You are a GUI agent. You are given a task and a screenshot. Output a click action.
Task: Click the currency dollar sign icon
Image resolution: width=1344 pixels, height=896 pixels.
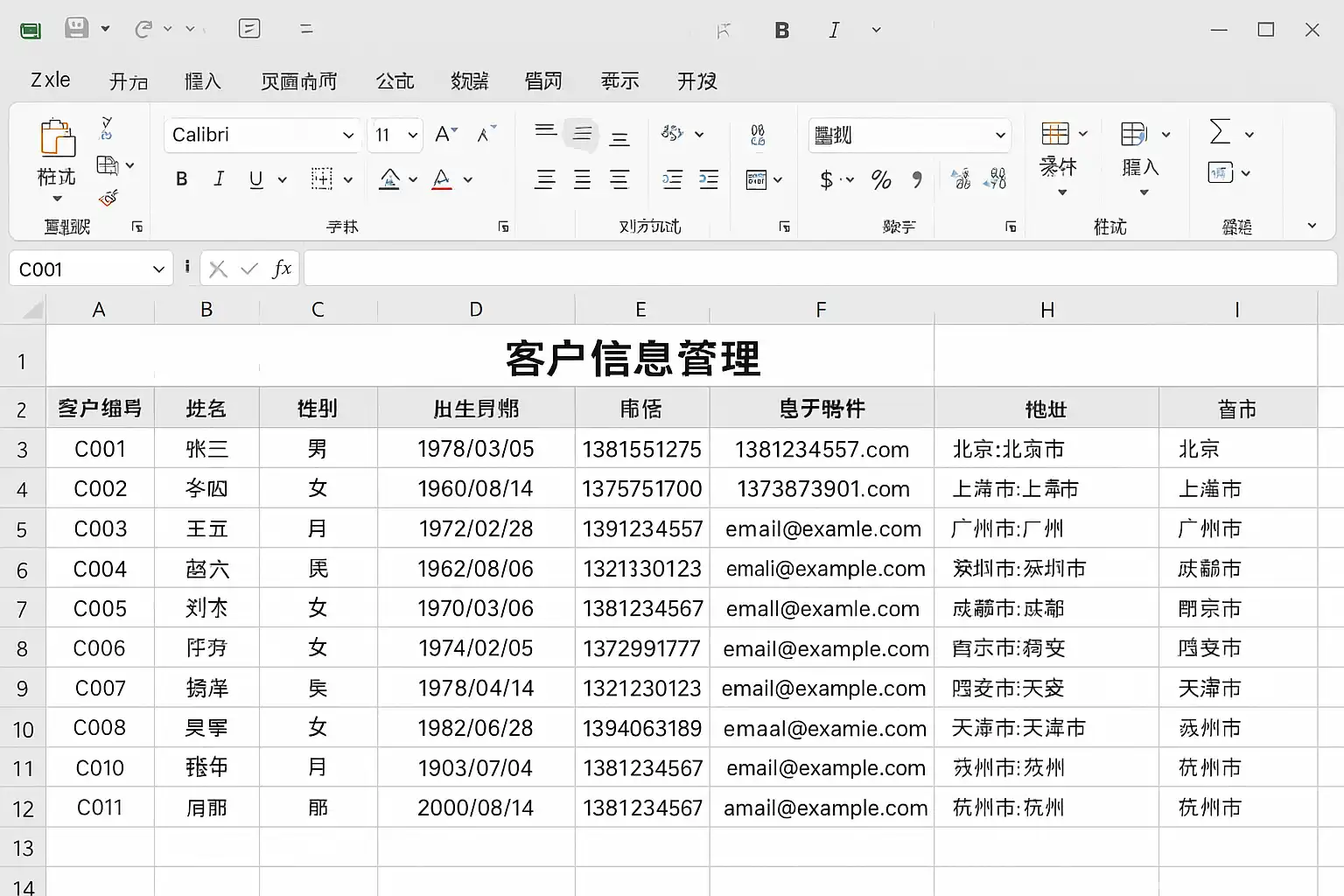click(826, 180)
